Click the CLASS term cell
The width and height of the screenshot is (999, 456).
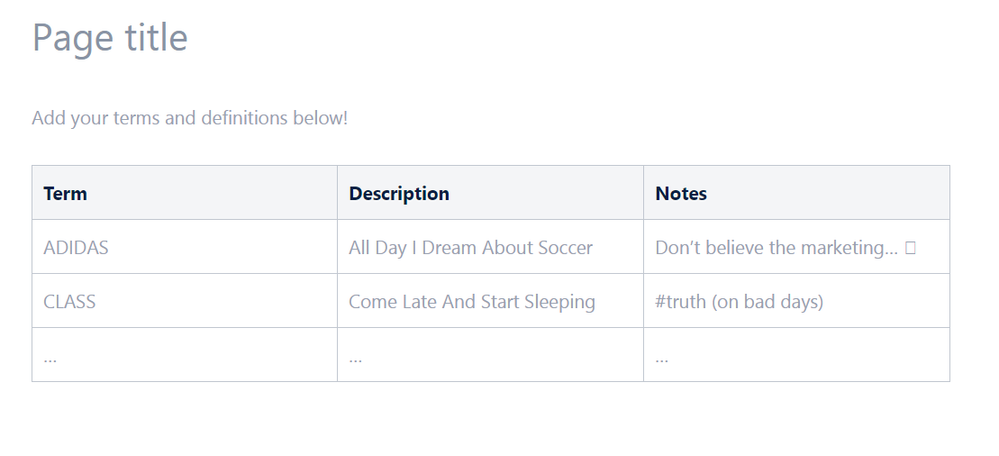185,301
